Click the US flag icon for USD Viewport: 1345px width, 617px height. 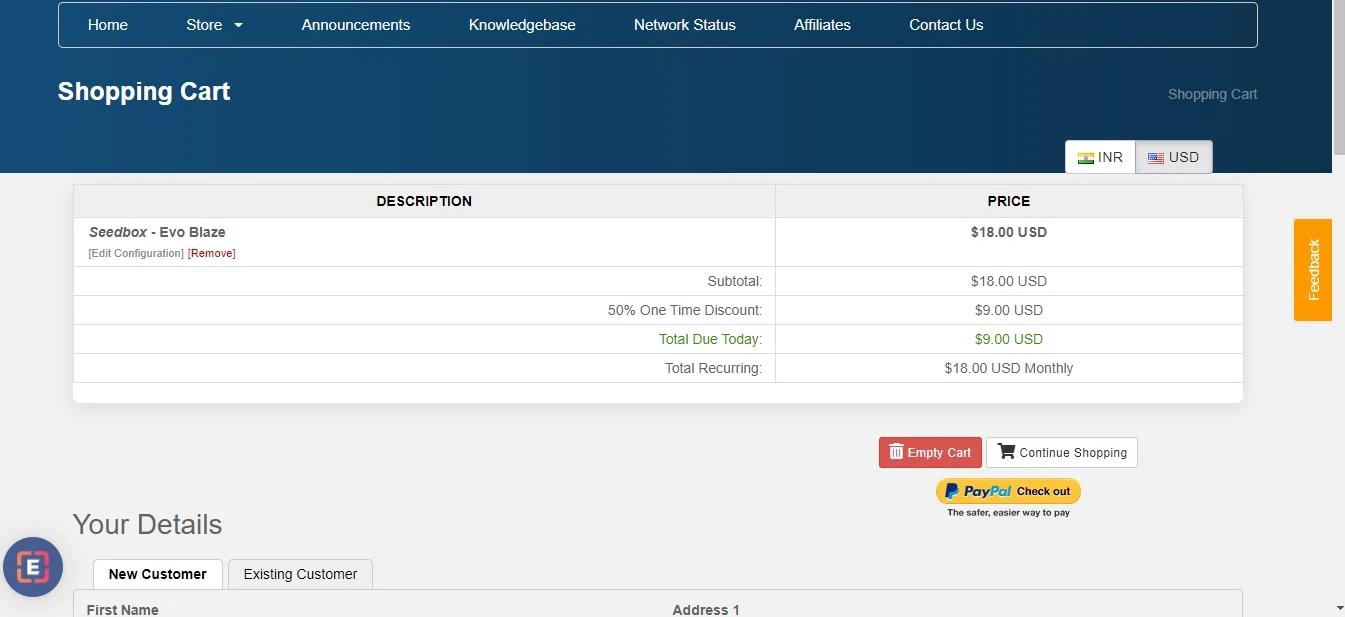pyautogui.click(x=1155, y=158)
